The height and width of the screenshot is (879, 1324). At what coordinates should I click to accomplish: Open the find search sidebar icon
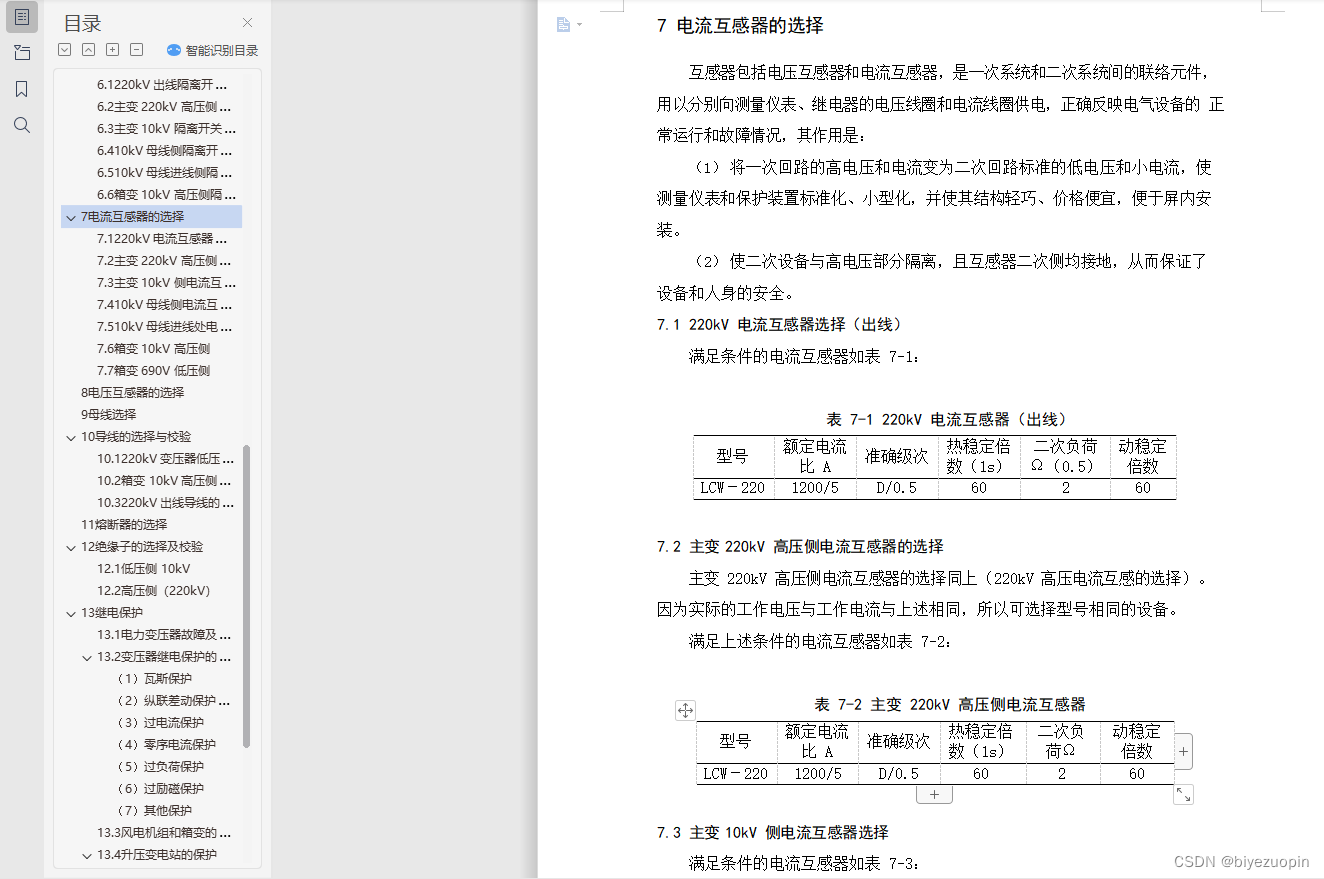coord(22,125)
